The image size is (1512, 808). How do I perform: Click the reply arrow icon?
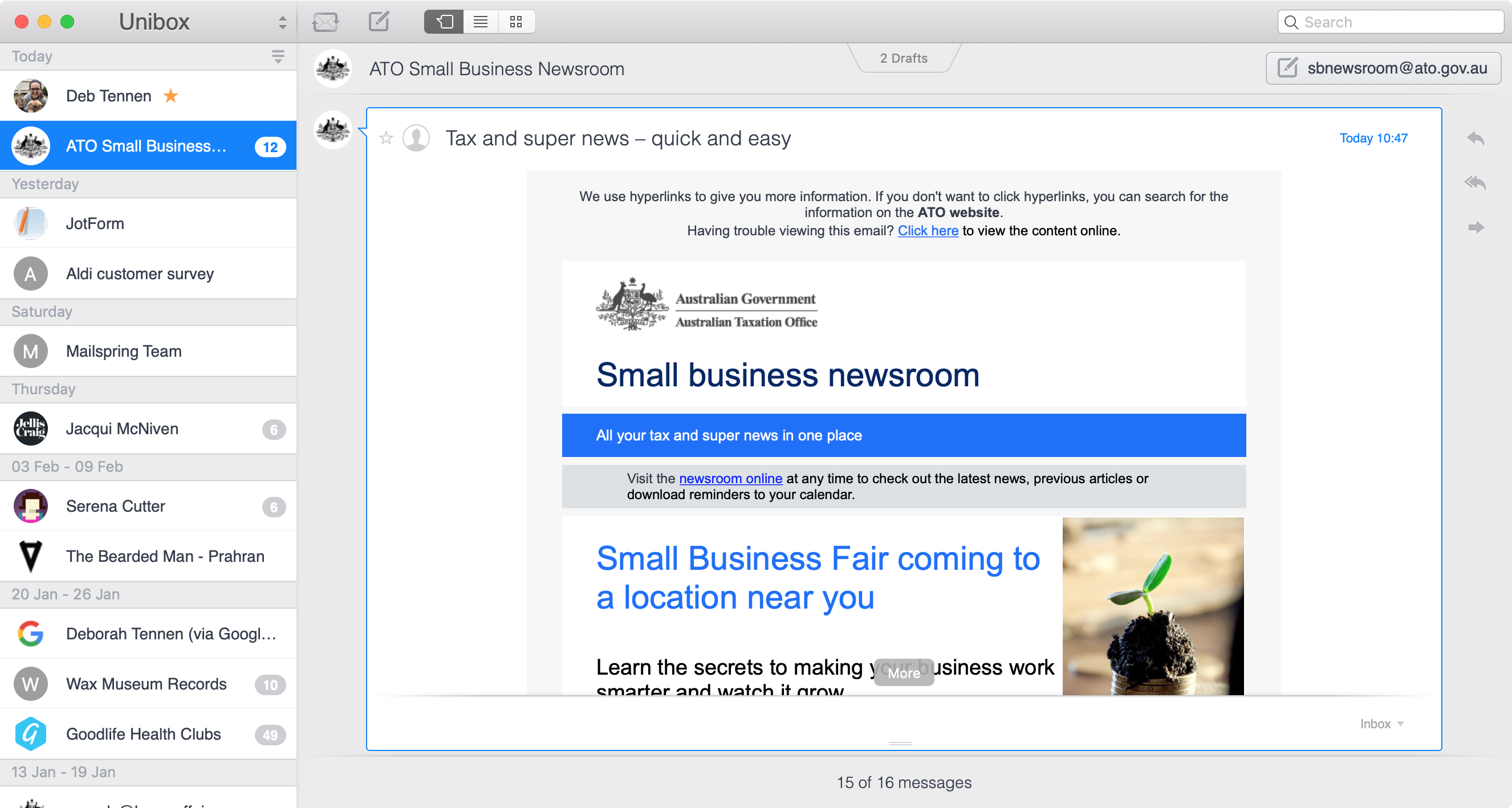[x=1475, y=138]
